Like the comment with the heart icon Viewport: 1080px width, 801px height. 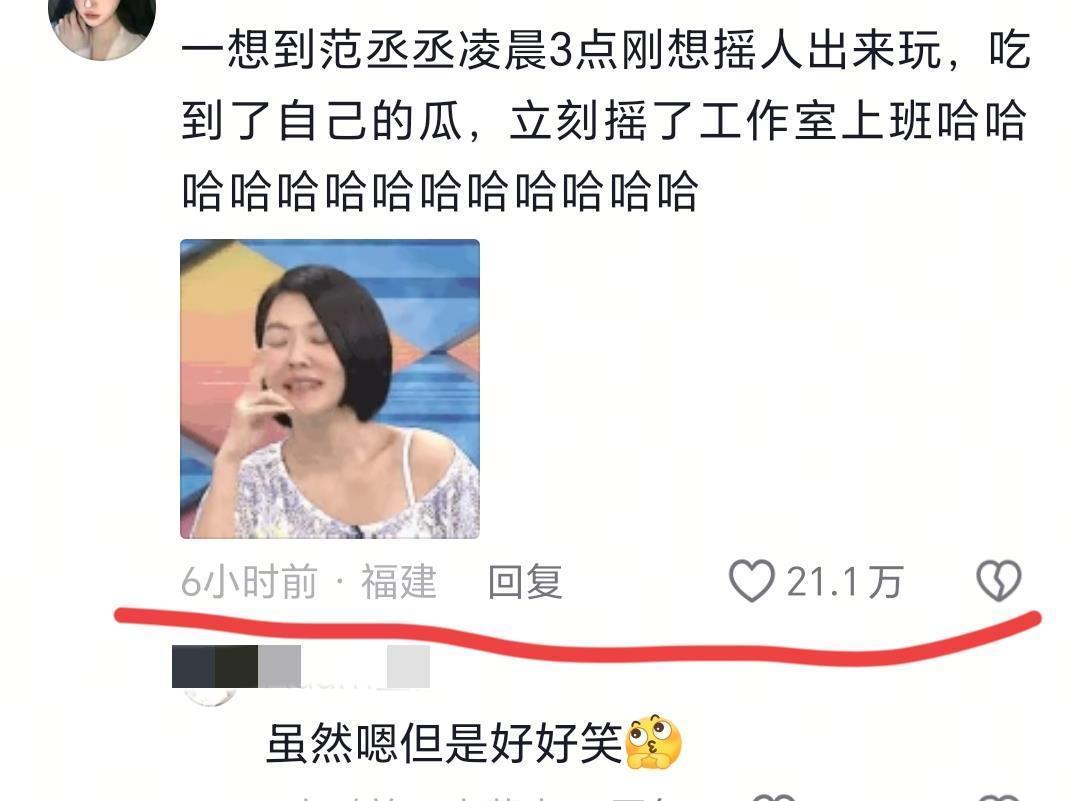coord(751,581)
